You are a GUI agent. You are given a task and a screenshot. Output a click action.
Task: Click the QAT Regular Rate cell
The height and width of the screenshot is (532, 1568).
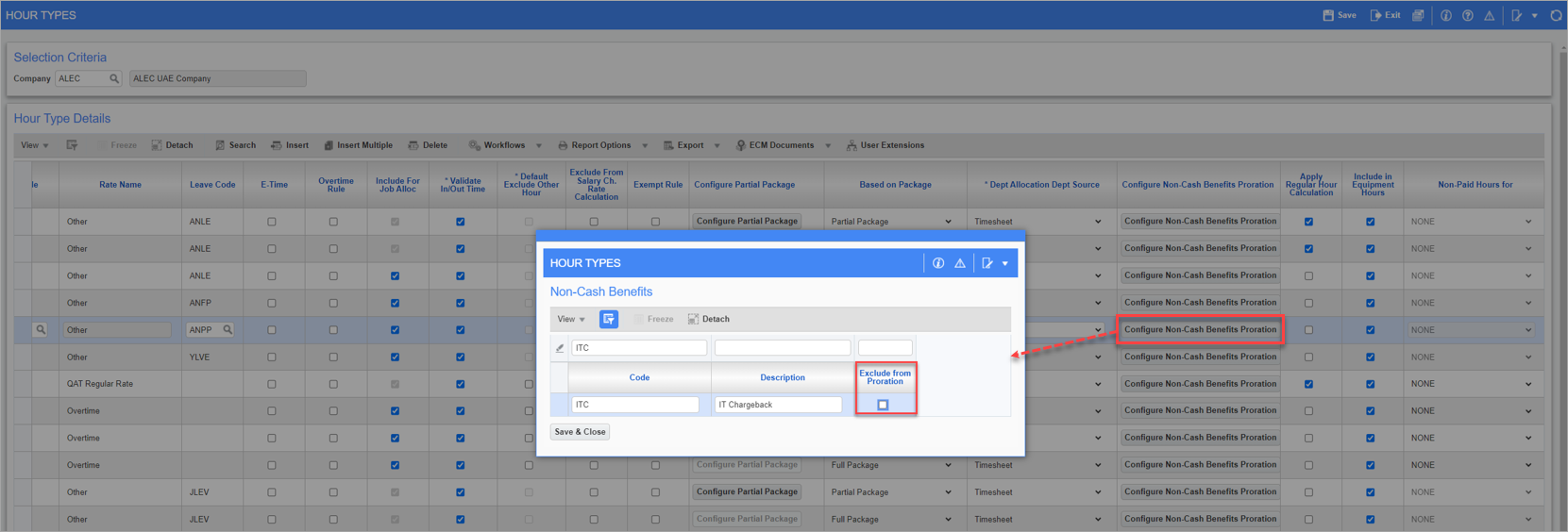click(120, 384)
